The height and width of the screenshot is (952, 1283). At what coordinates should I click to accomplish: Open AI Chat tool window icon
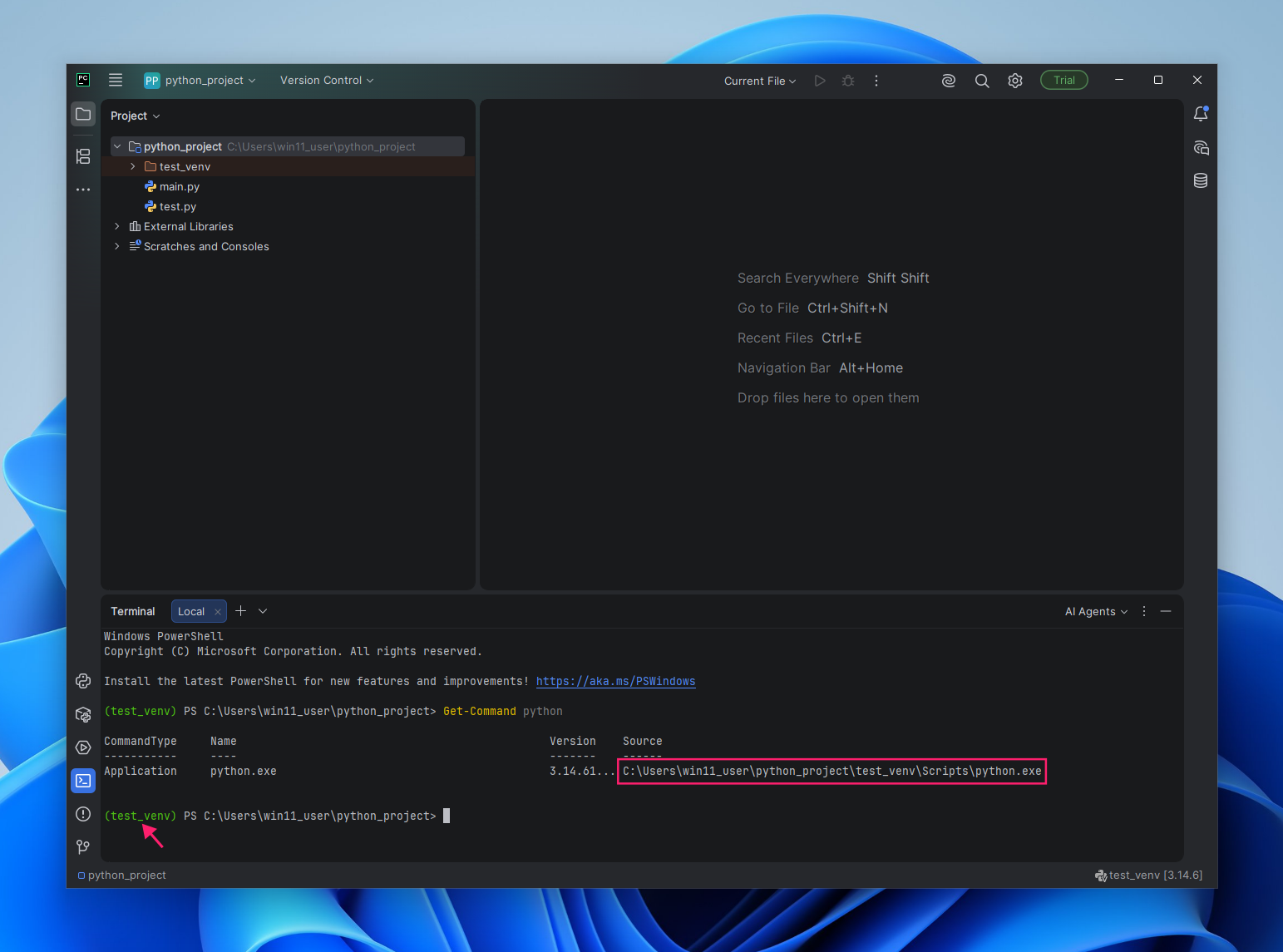click(1201, 148)
